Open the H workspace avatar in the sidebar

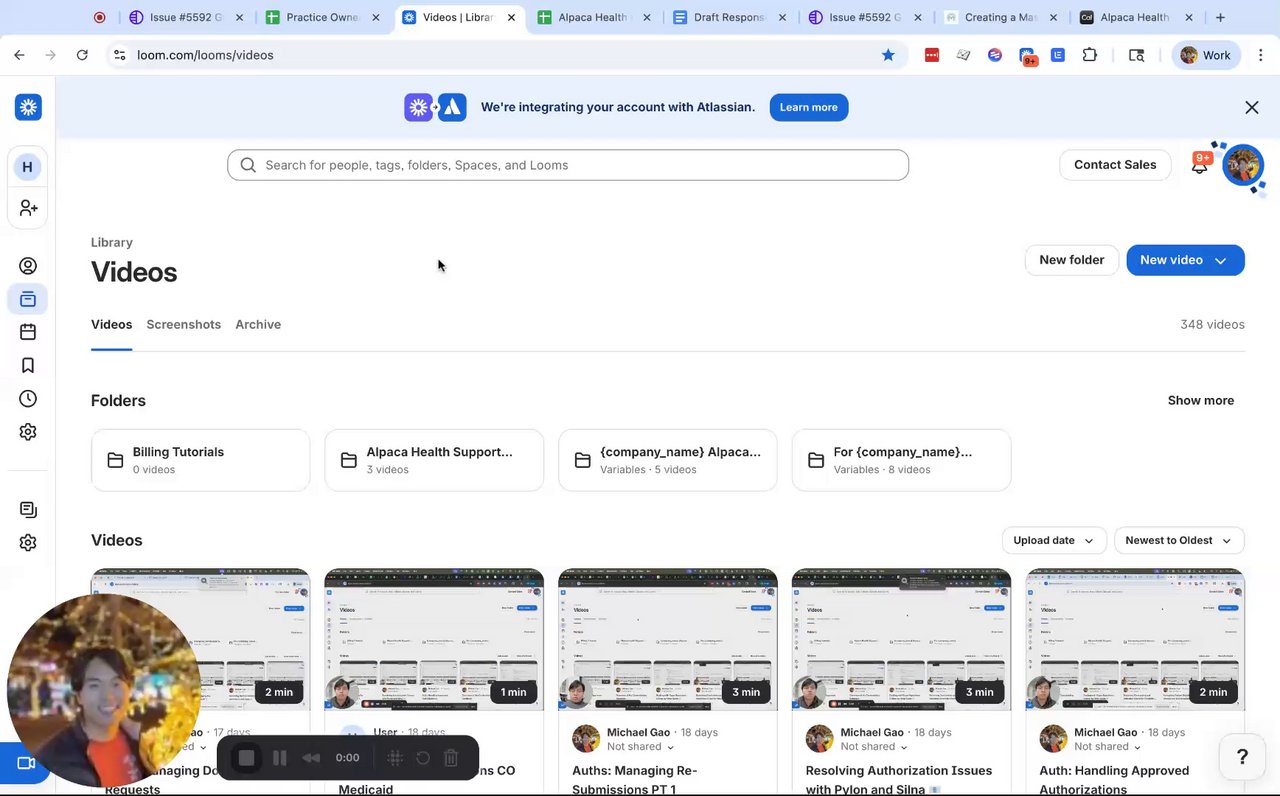pyautogui.click(x=27, y=167)
